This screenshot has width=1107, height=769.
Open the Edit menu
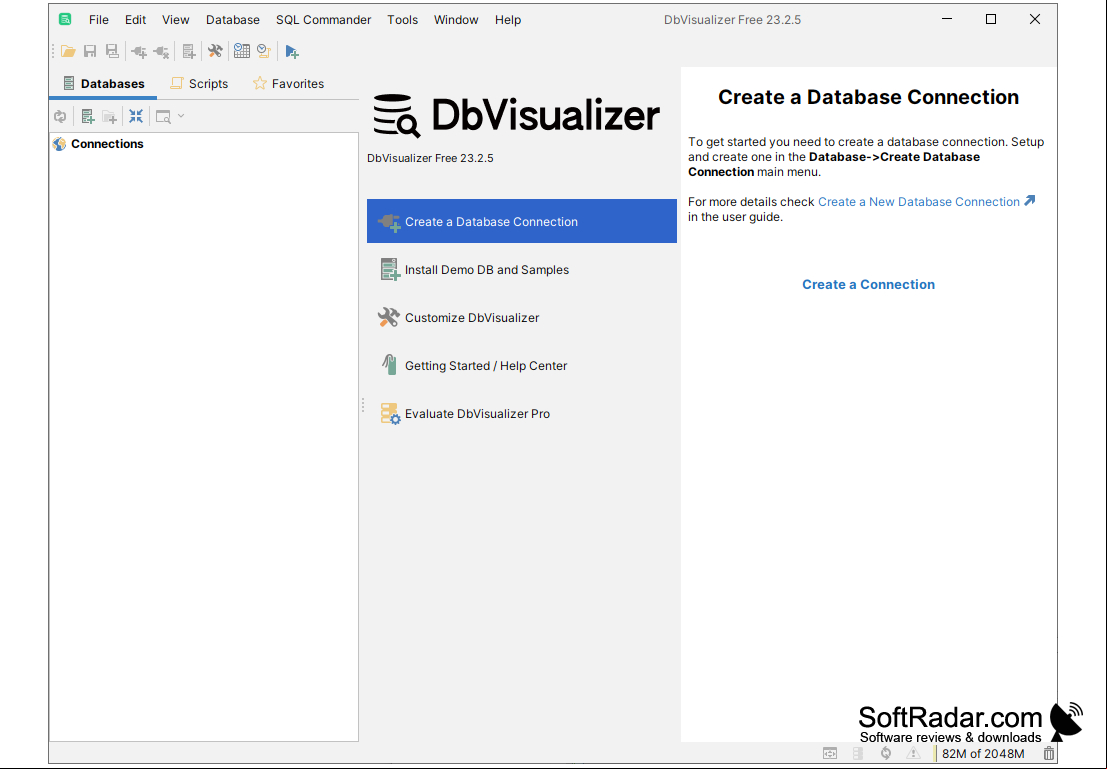coord(136,20)
